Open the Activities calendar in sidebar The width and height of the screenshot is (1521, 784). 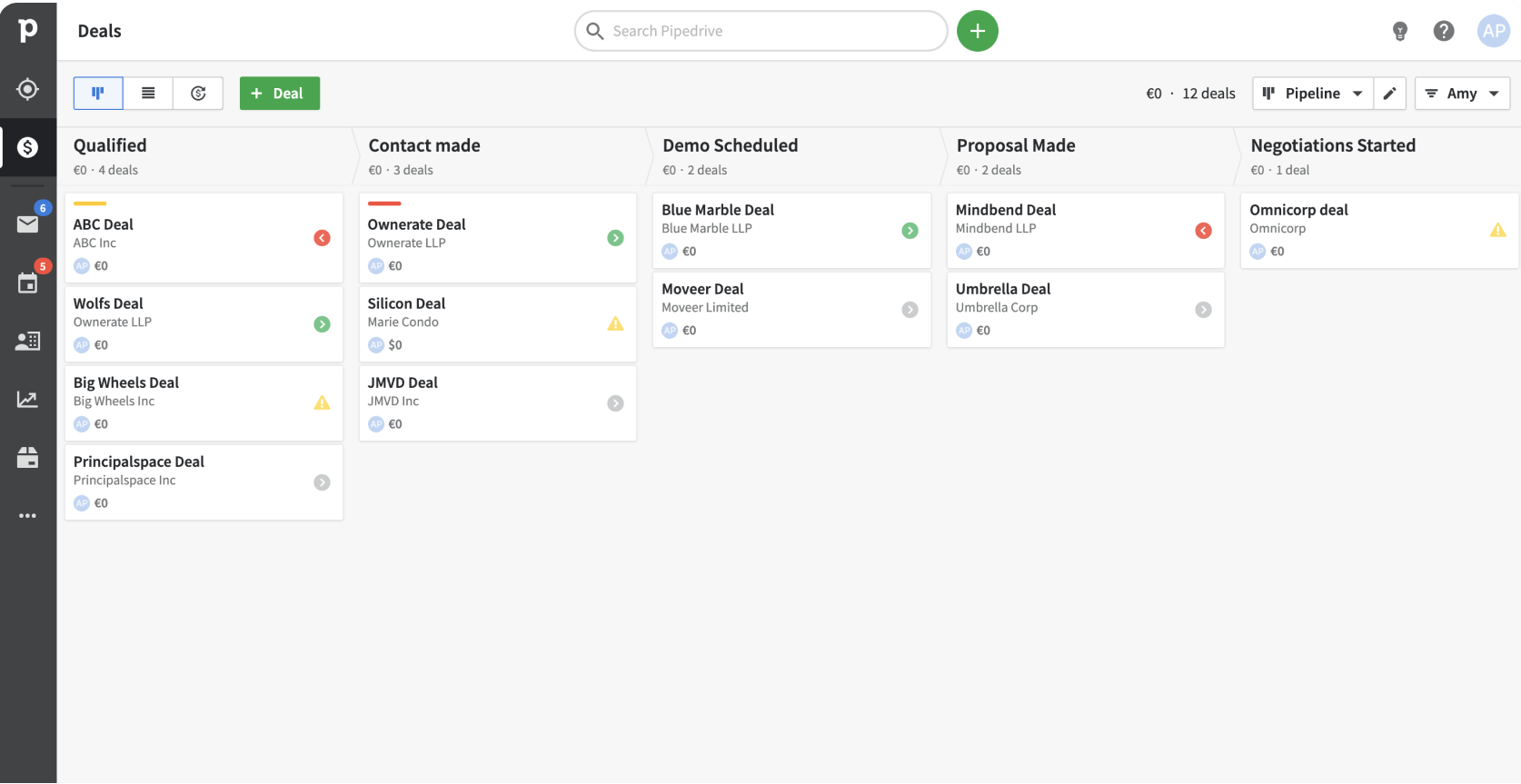coord(27,283)
